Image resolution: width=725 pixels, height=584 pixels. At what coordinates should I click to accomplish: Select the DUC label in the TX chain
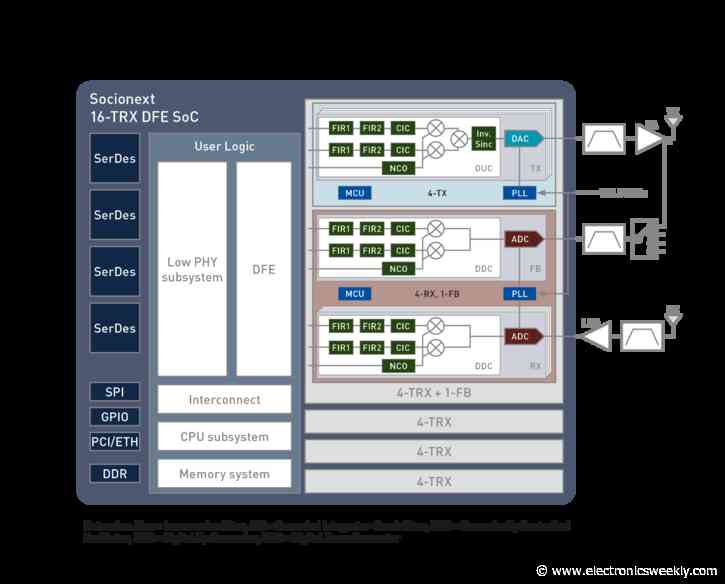(484, 168)
